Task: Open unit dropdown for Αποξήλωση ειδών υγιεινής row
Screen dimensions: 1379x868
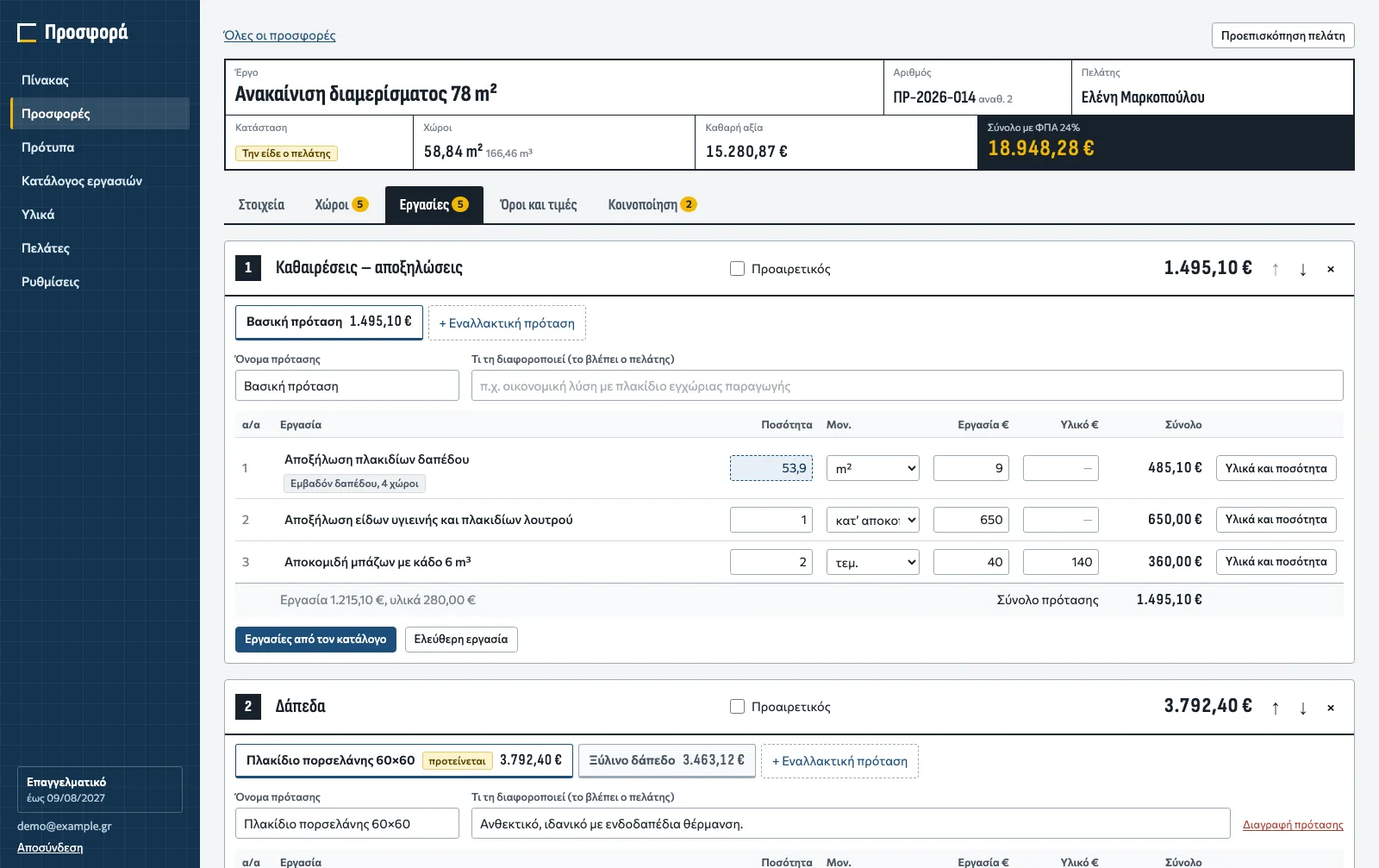Action: click(x=873, y=520)
